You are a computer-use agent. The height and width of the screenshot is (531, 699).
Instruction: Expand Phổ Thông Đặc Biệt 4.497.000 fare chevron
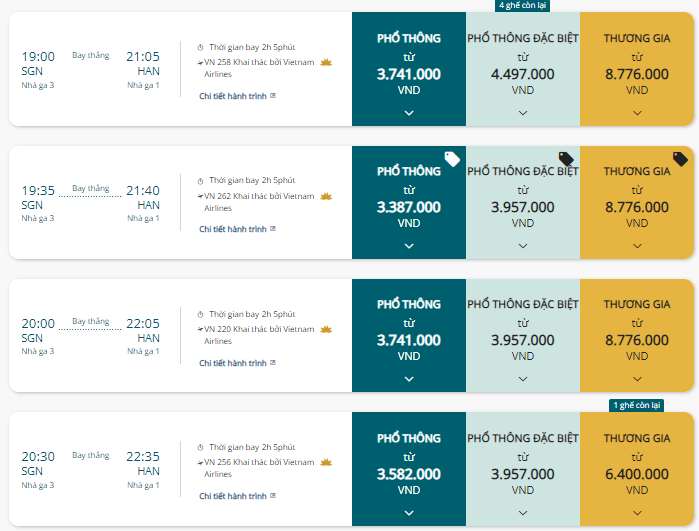click(x=523, y=113)
